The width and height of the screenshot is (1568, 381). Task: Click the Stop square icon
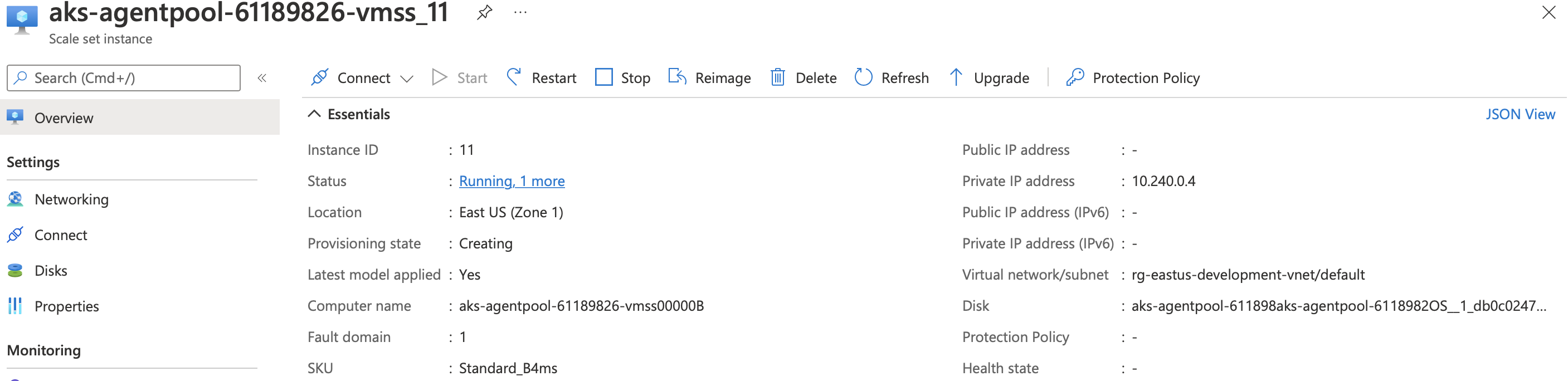pyautogui.click(x=603, y=77)
